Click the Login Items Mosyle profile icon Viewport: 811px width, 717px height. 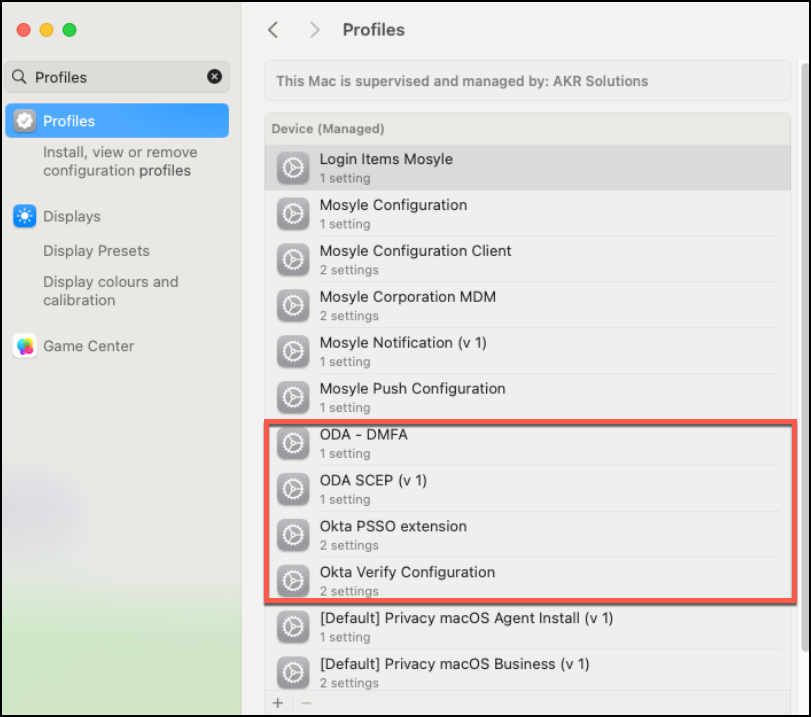(x=292, y=168)
